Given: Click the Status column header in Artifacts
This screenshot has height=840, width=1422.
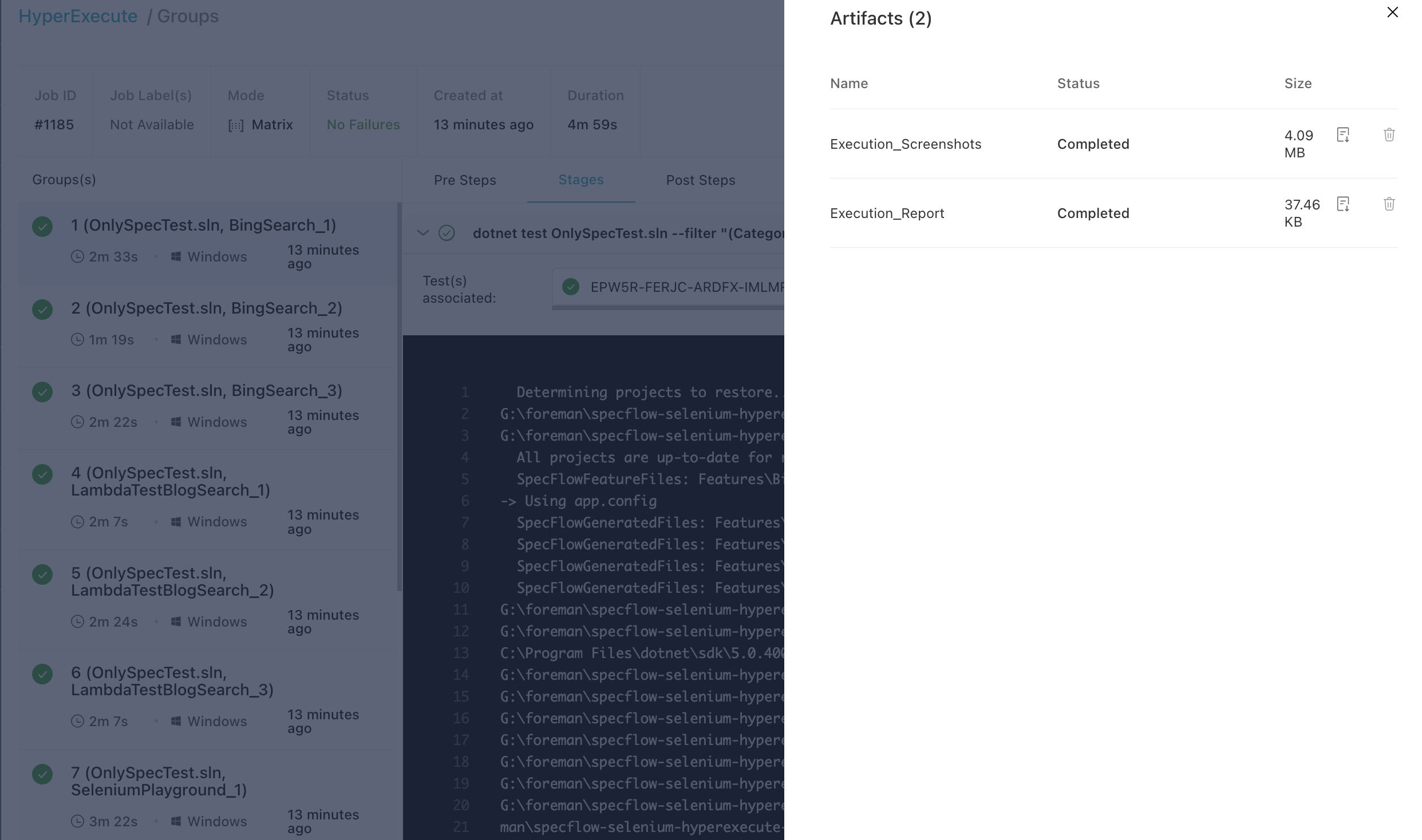Looking at the screenshot, I should pos(1078,84).
